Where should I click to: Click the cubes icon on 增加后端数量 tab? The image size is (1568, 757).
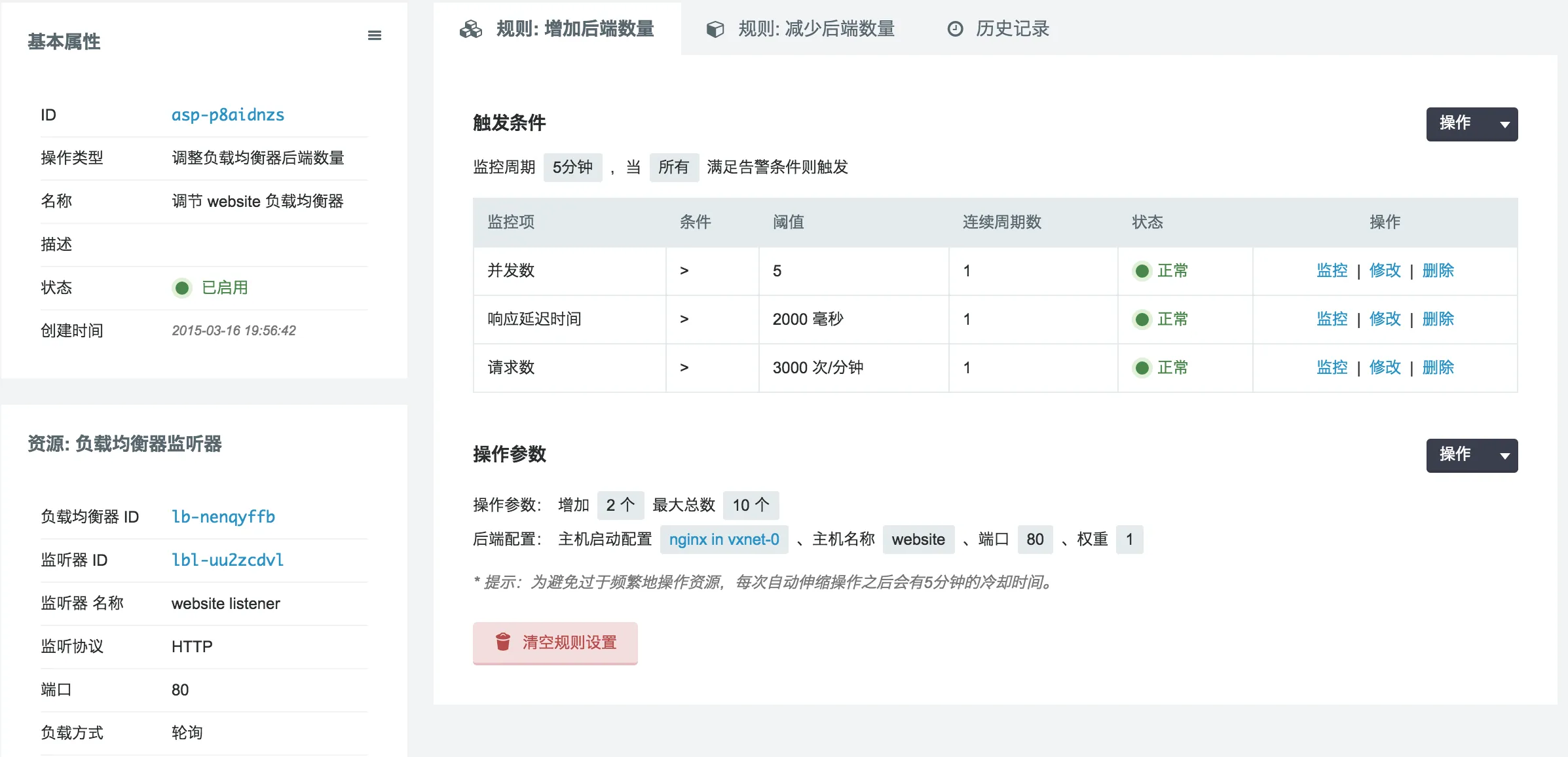click(471, 29)
